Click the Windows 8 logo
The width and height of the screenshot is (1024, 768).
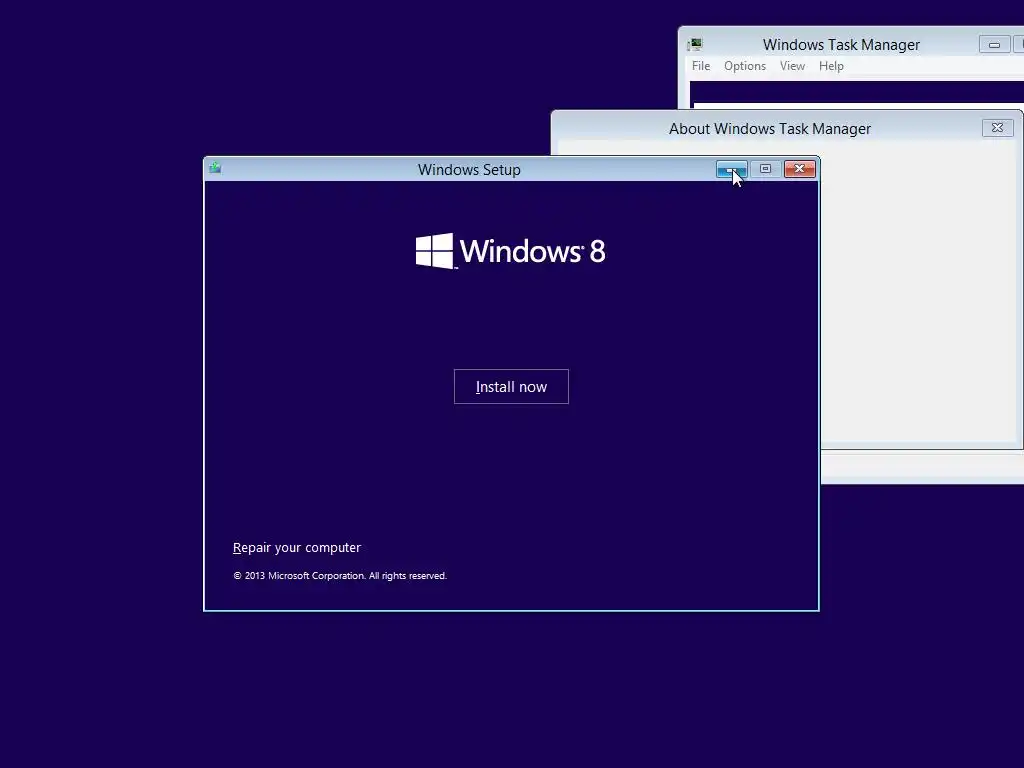click(x=511, y=251)
